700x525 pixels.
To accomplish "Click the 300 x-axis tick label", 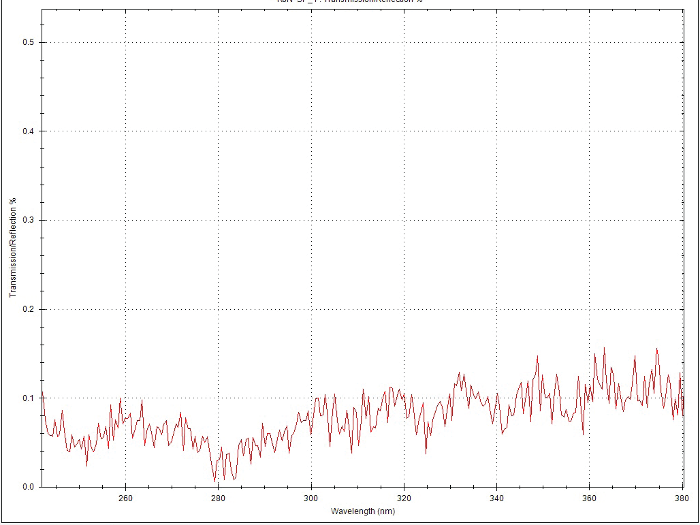I will tap(311, 498).
